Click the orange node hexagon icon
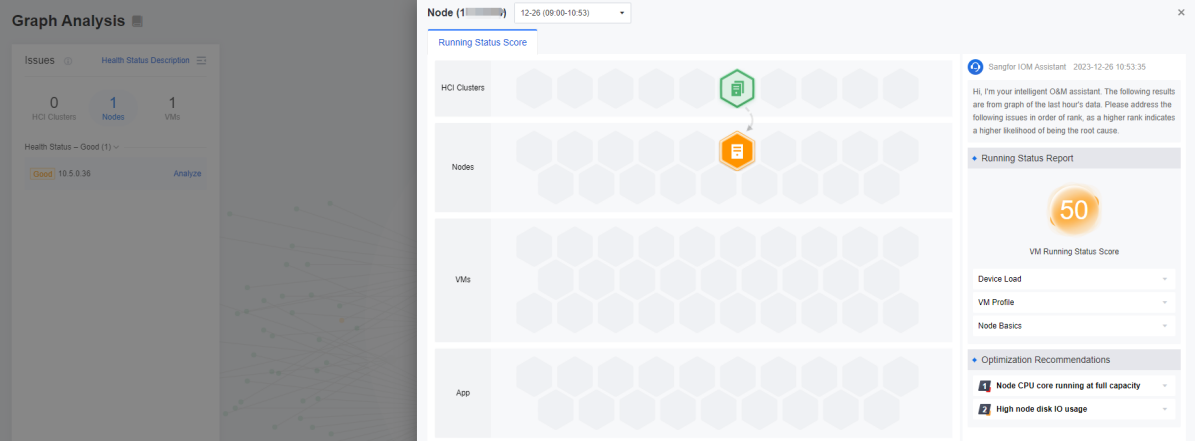Viewport: 1195px width, 441px height. pyautogui.click(x=737, y=151)
